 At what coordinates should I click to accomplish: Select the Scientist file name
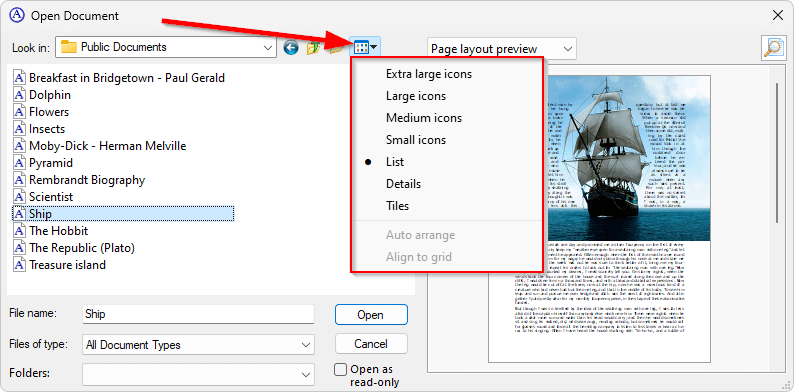[51, 197]
